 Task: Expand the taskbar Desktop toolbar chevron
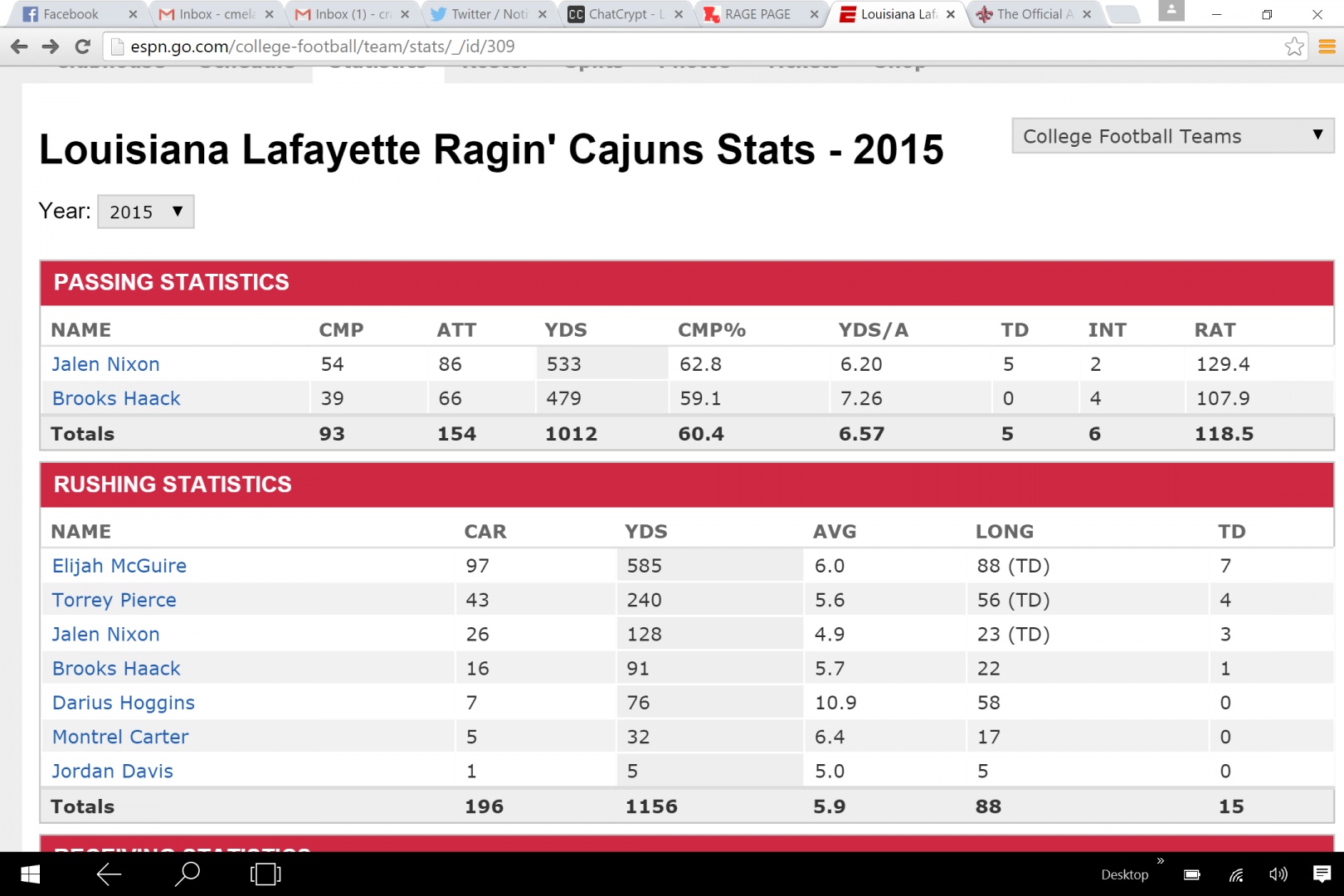[x=1160, y=861]
